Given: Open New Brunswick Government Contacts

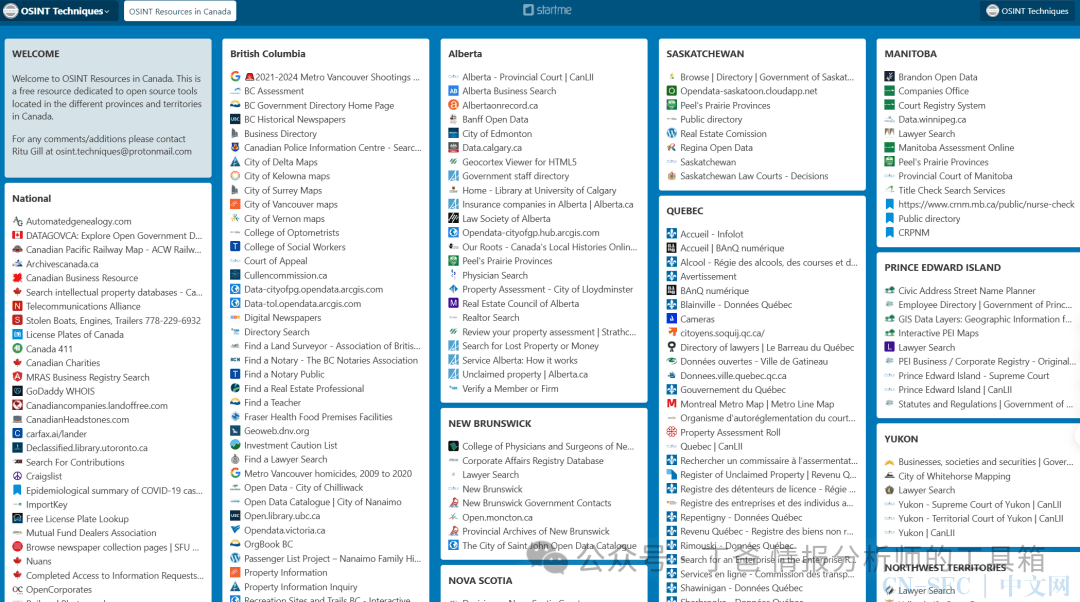Looking at the screenshot, I should click(x=537, y=503).
